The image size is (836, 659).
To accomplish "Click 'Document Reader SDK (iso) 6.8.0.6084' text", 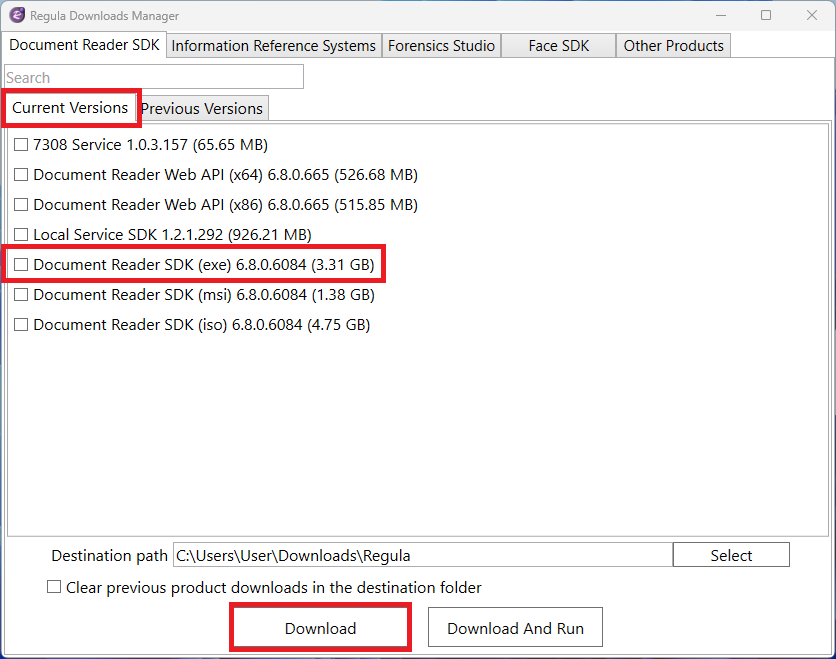I will click(168, 324).
